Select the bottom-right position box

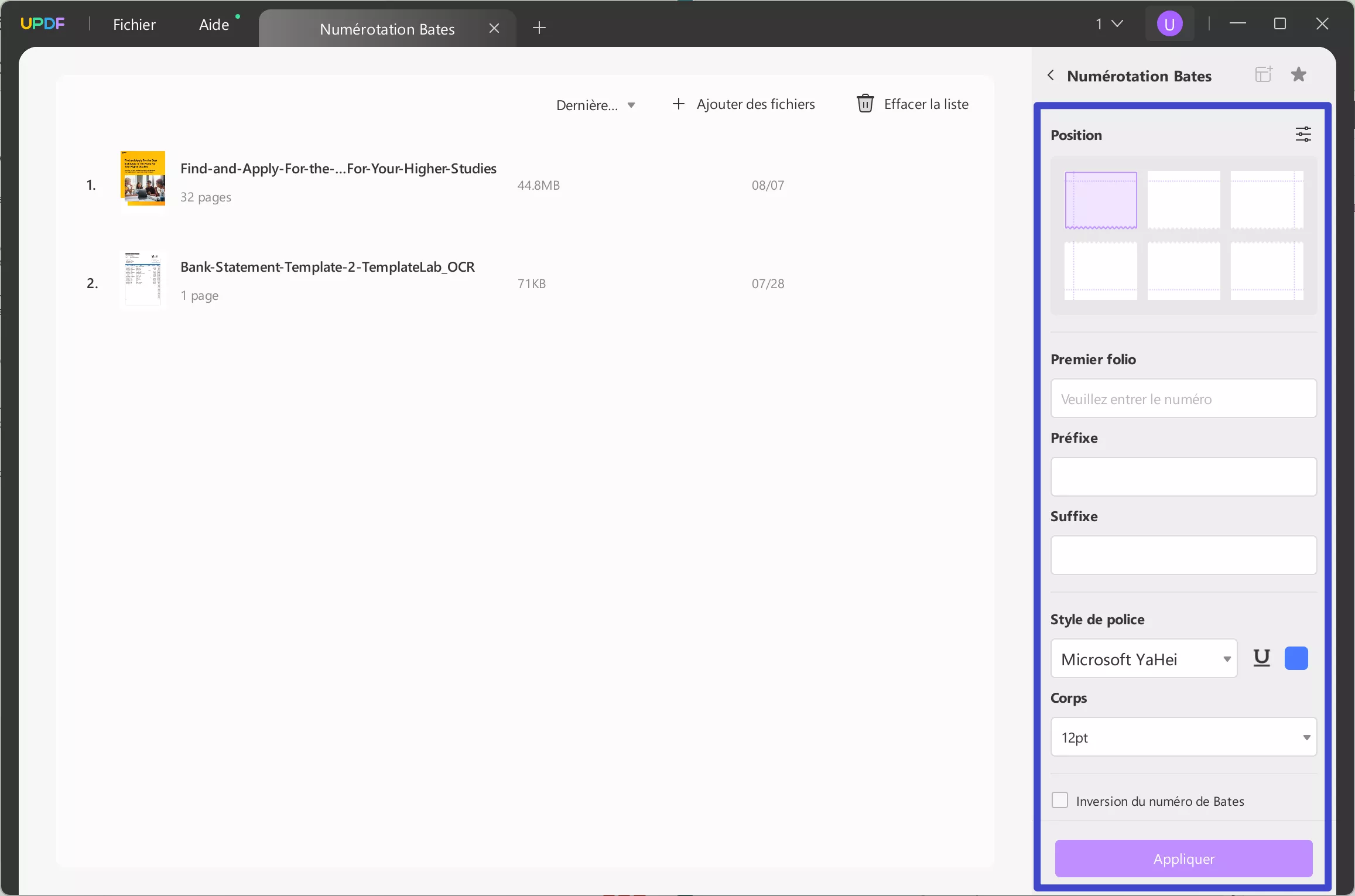(1267, 271)
